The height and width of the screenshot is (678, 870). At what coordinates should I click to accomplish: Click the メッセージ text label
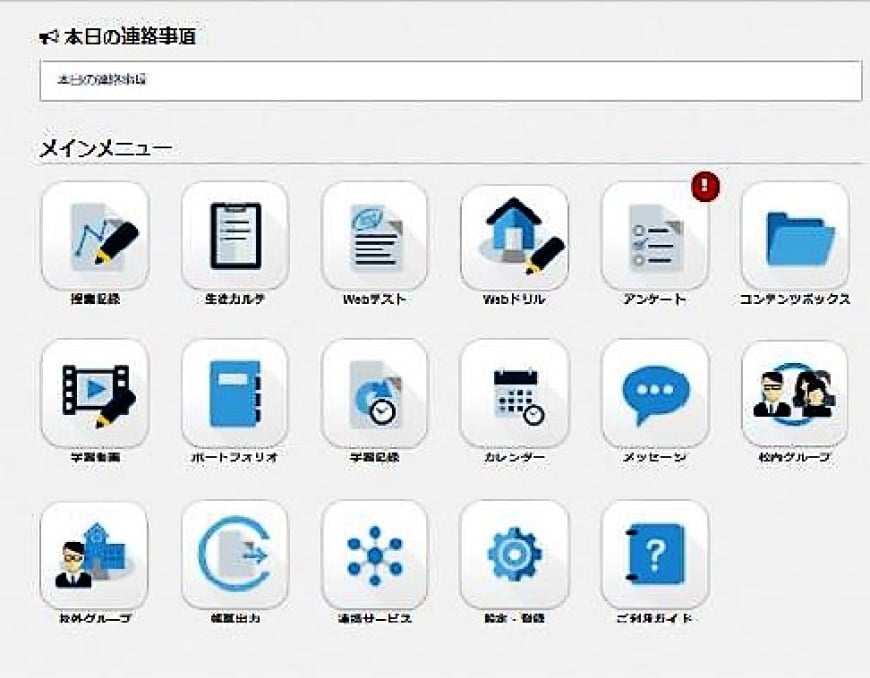click(655, 458)
